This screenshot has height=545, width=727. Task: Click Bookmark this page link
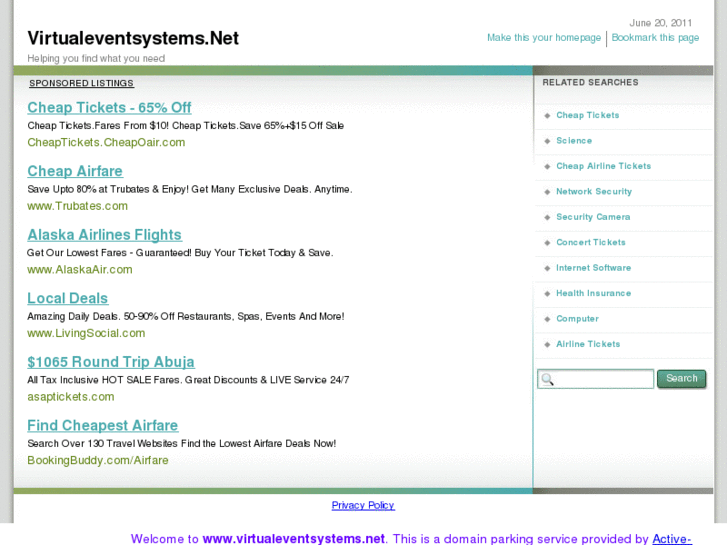(655, 38)
